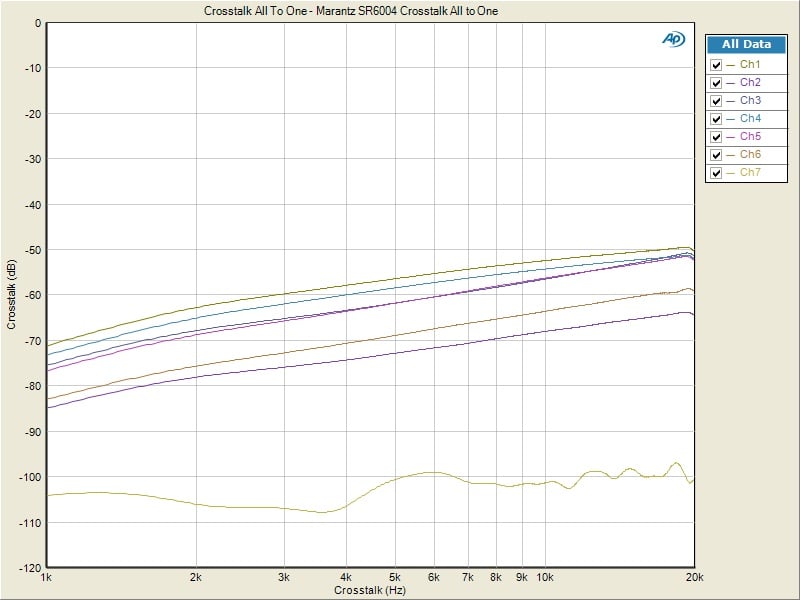Screen dimensions: 800x600
Task: Click the Ch7 color line swatch in legend
Action: pos(731,173)
